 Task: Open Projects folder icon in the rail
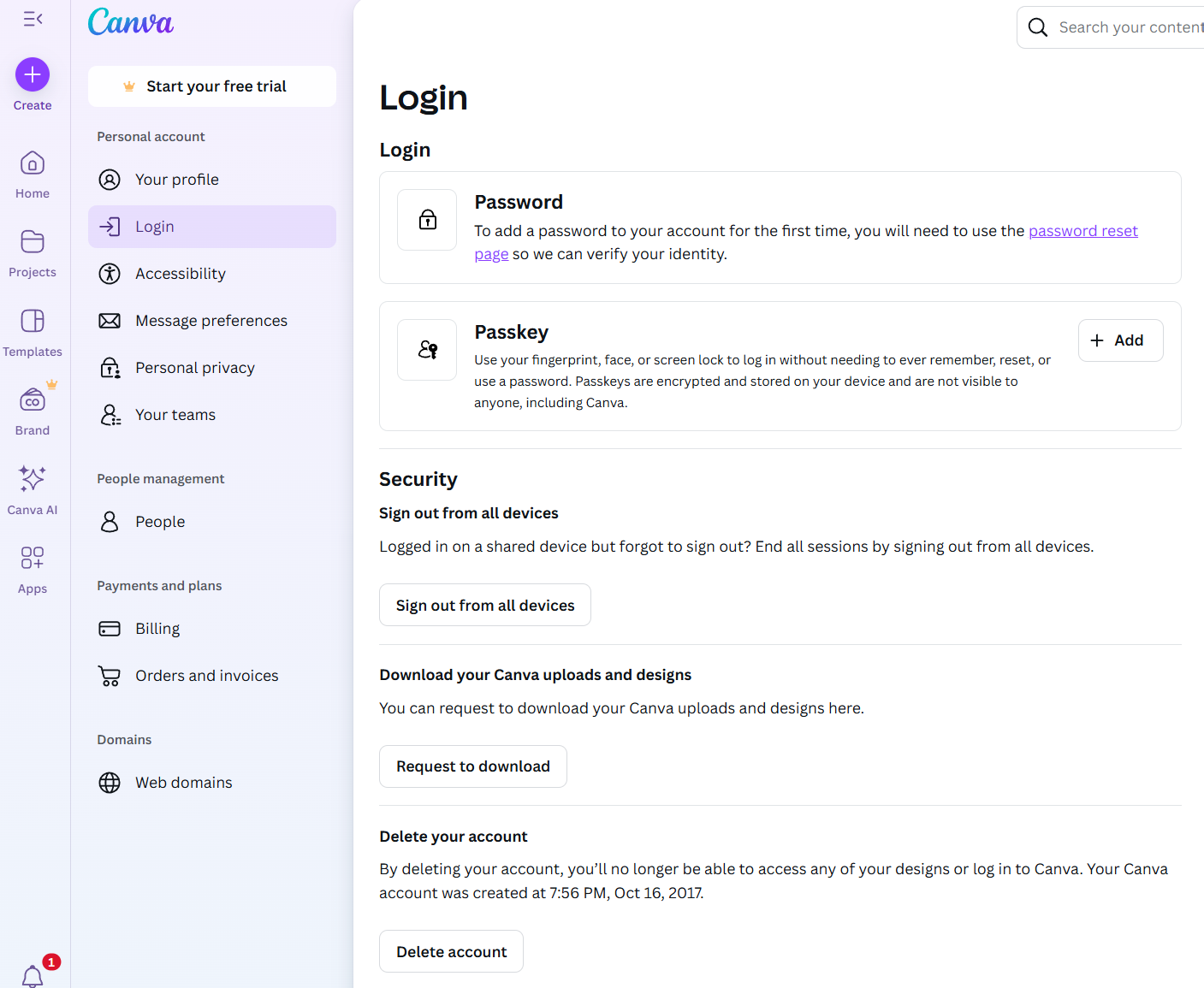[x=33, y=242]
